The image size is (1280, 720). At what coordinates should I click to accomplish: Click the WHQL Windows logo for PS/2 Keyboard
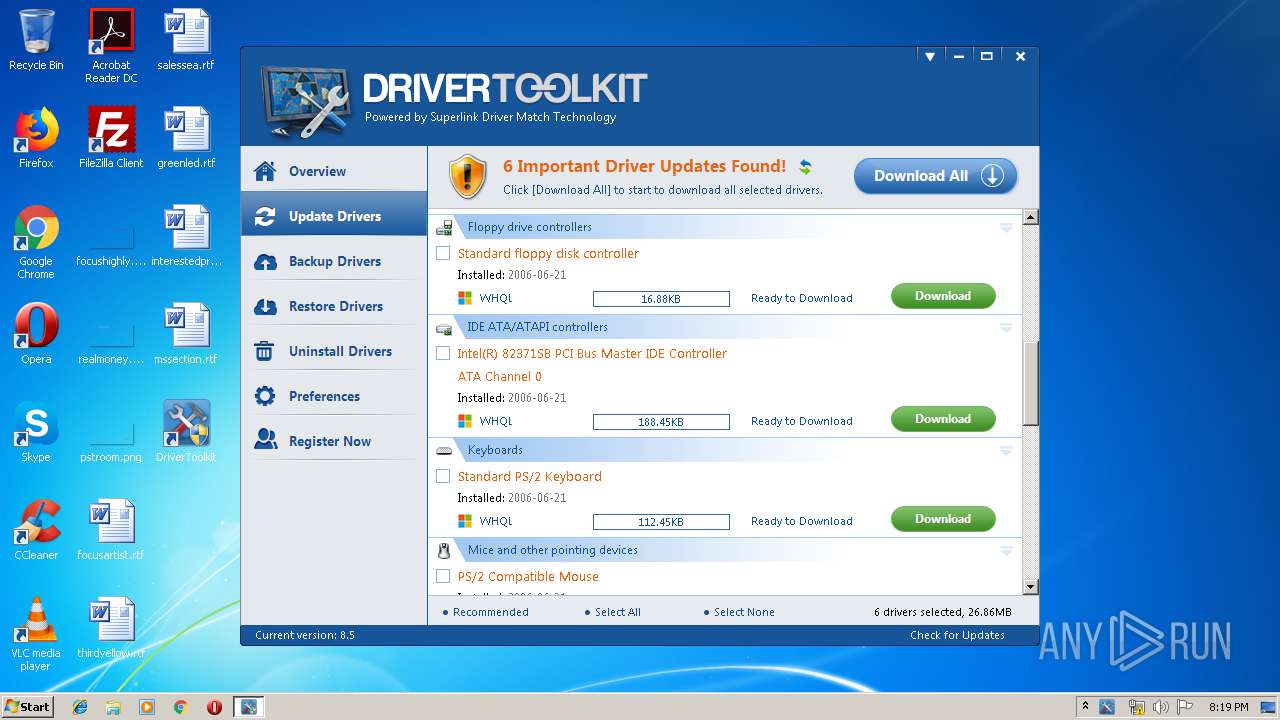465,521
